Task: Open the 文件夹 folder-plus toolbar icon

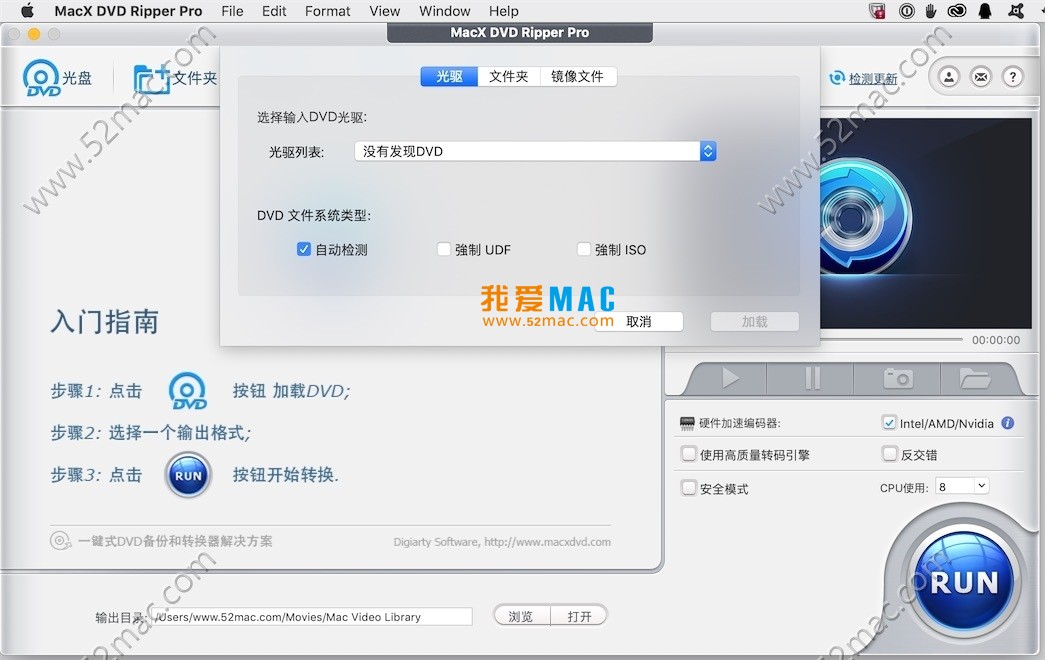Action: (x=151, y=79)
